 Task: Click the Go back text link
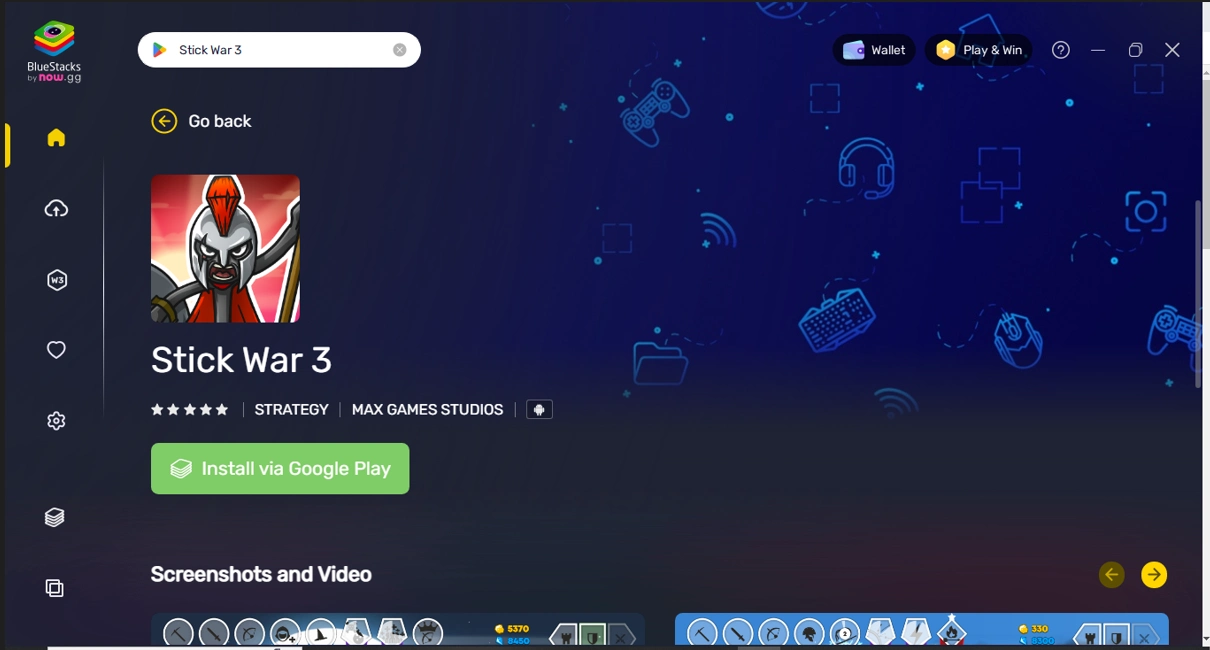click(220, 121)
